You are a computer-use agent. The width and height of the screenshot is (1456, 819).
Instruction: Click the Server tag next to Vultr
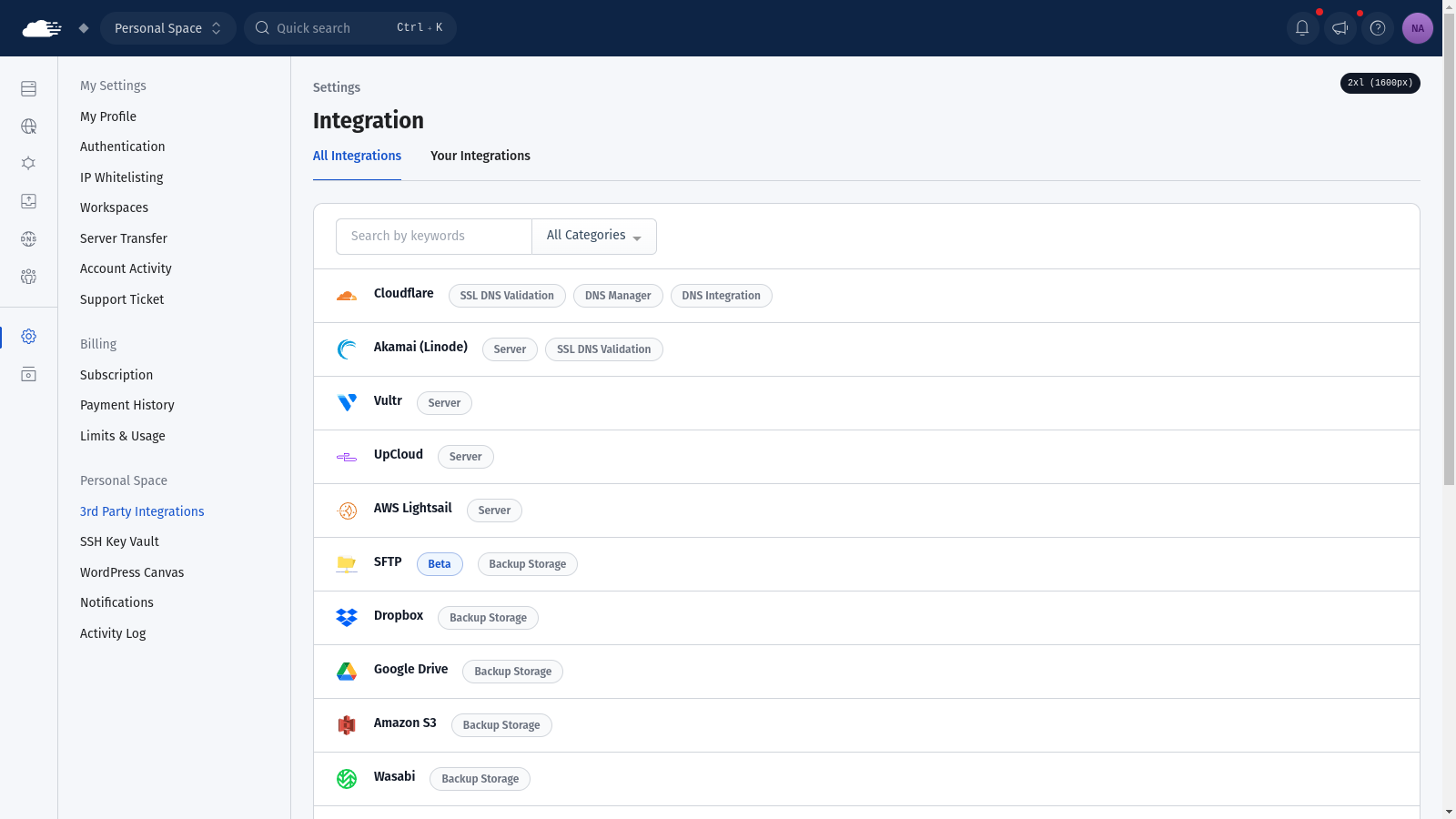pos(444,403)
